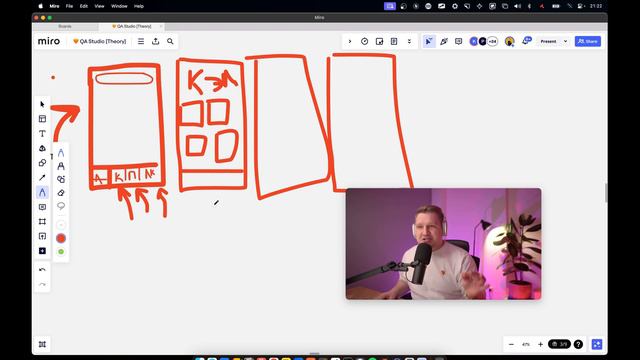Pick the smart drawing tool
Screen dimensions: 640x360
(x=61, y=179)
